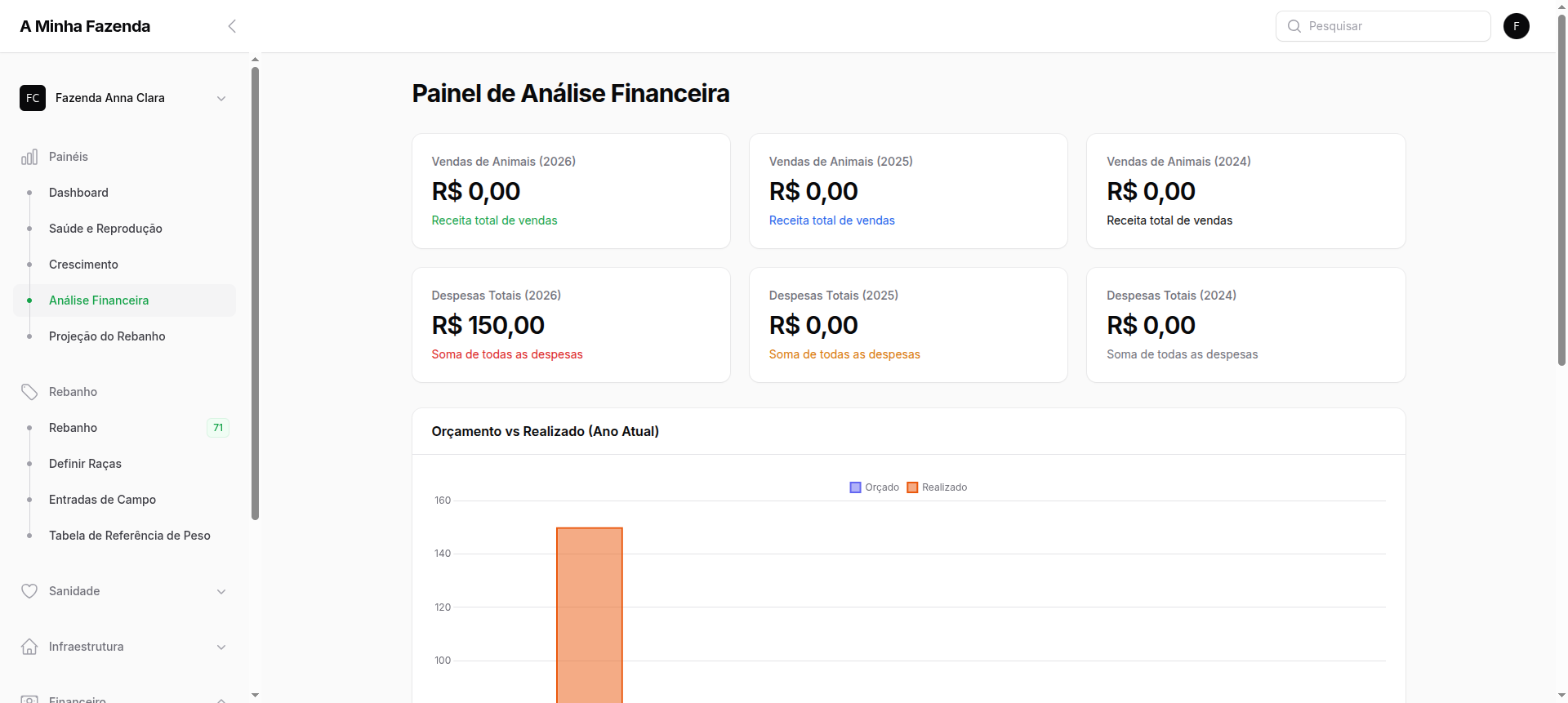The image size is (1568, 703).
Task: Select the Rebanho tag icon in sidebar
Action: (x=29, y=391)
